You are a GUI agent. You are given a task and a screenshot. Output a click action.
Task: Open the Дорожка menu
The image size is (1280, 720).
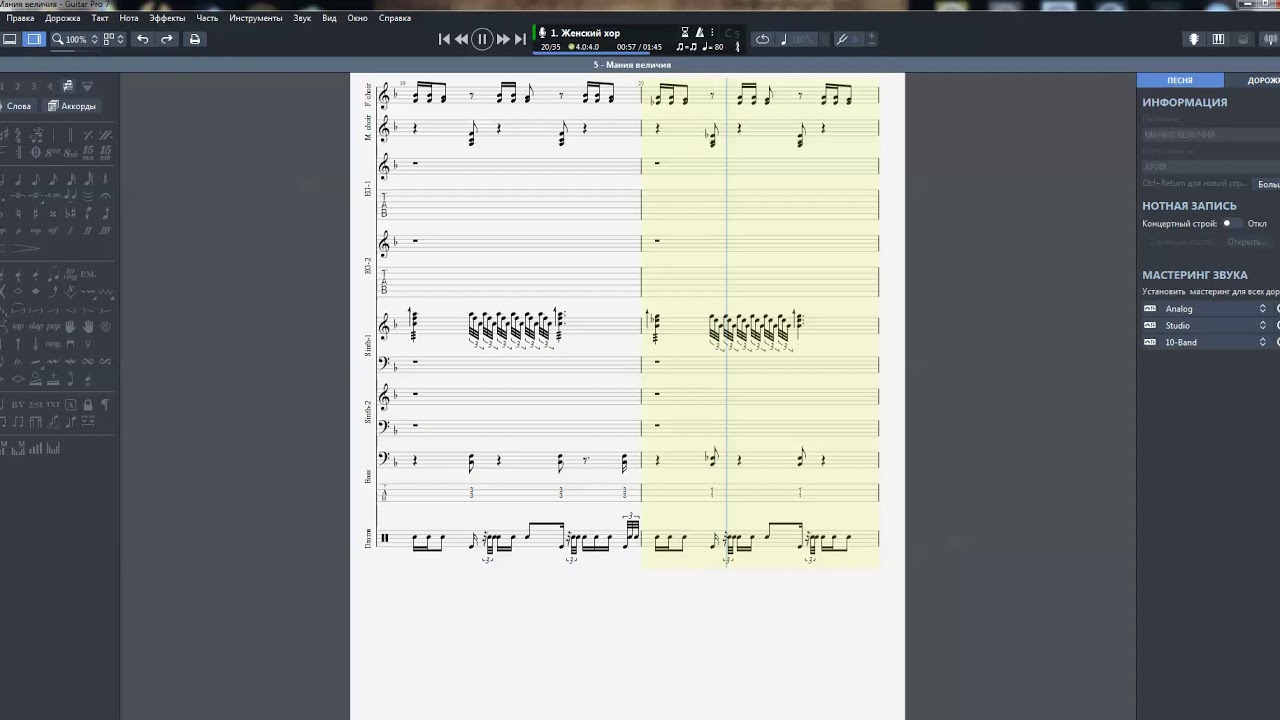pyautogui.click(x=63, y=18)
